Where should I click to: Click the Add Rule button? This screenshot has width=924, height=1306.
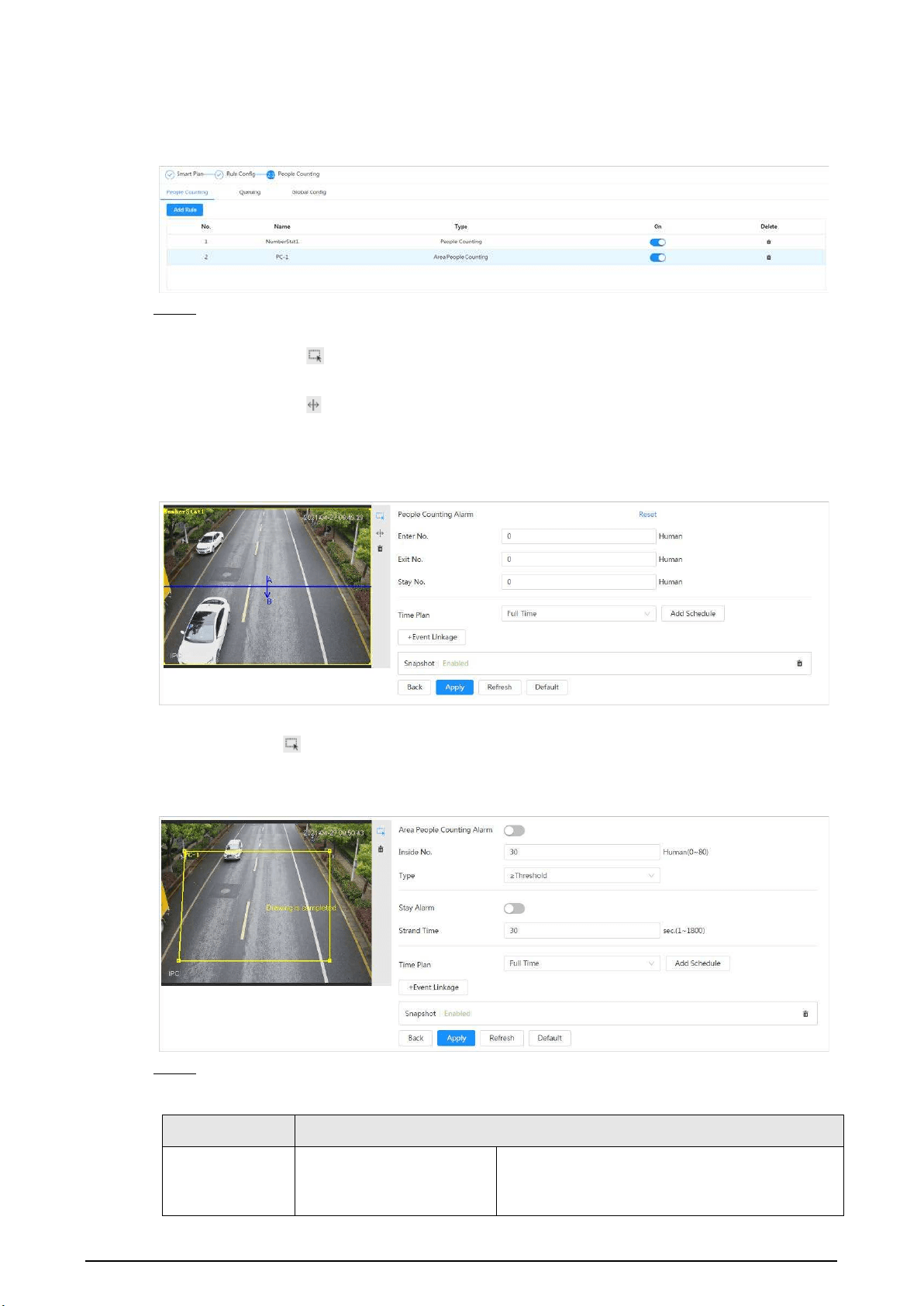(185, 210)
